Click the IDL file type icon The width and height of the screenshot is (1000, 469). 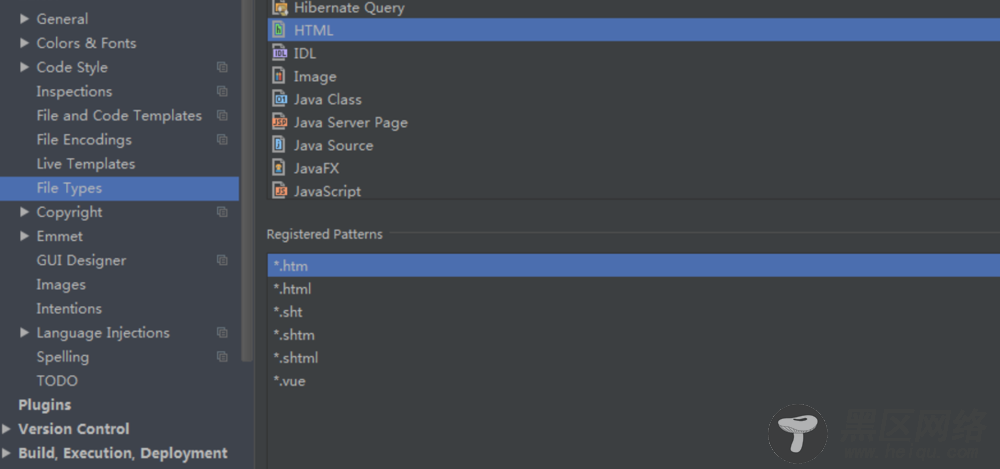pyautogui.click(x=280, y=54)
